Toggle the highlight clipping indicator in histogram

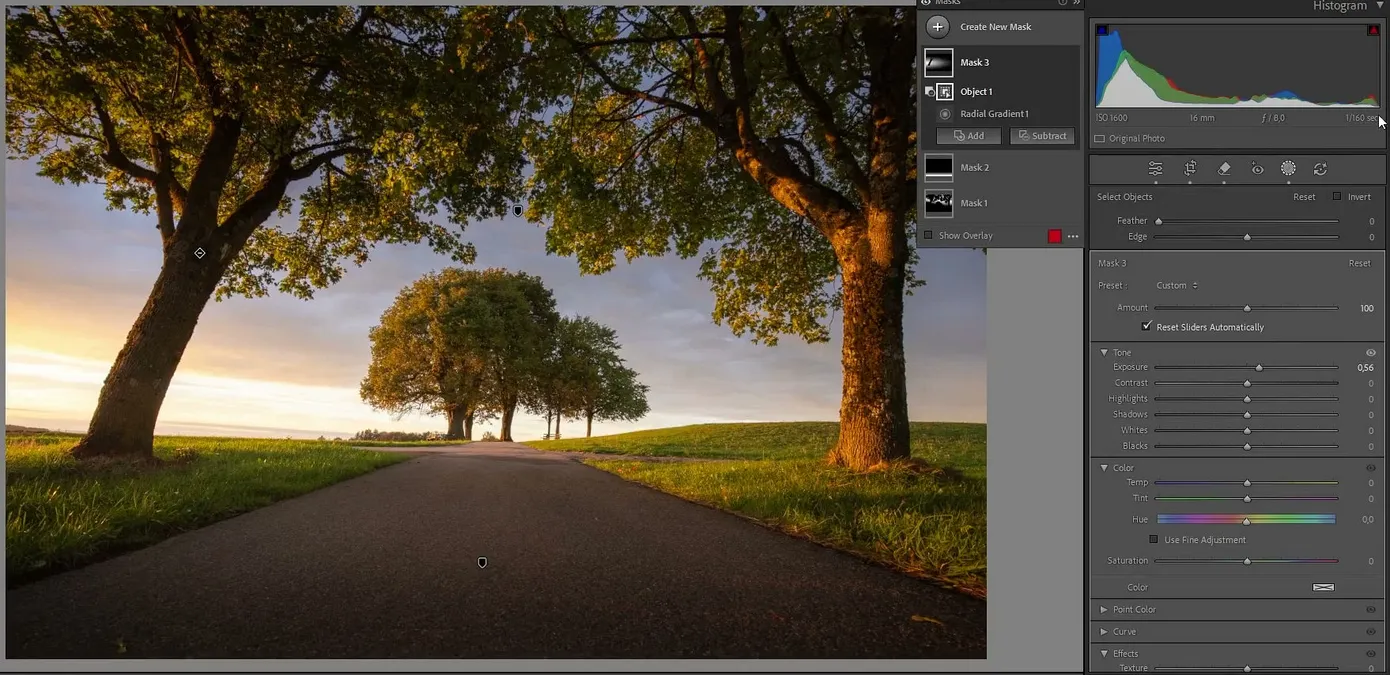(1373, 31)
